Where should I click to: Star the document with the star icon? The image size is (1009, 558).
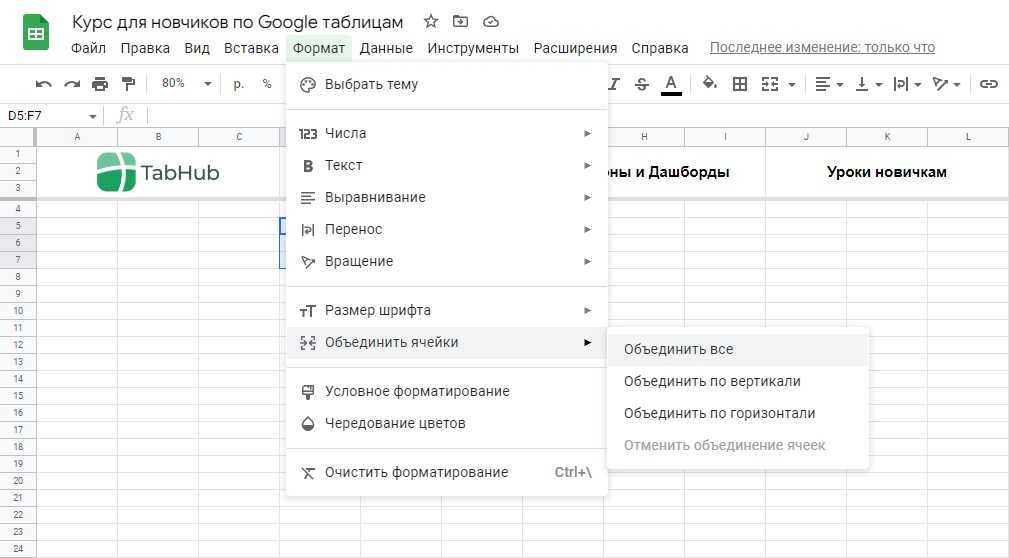430,21
